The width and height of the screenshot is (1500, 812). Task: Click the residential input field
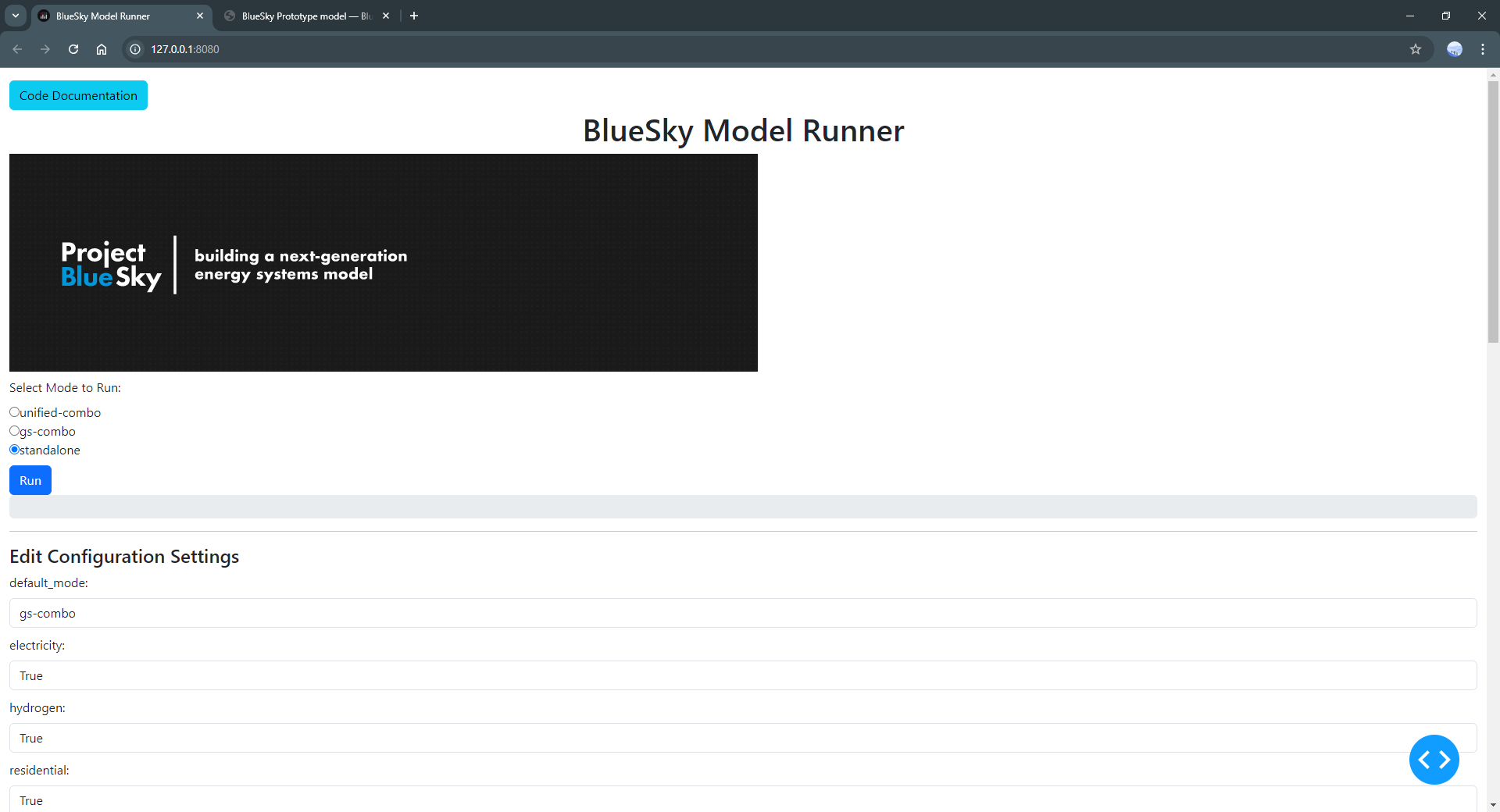(x=743, y=799)
